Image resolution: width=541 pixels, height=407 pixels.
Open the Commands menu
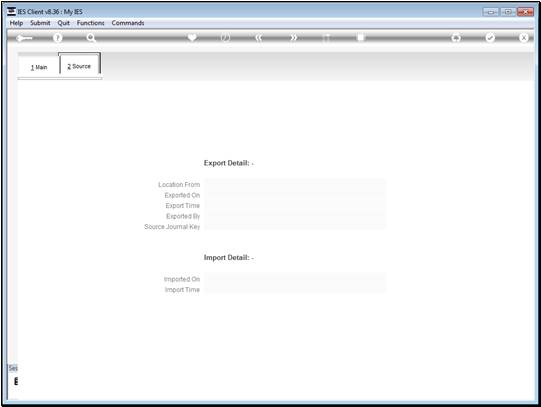pyautogui.click(x=128, y=23)
